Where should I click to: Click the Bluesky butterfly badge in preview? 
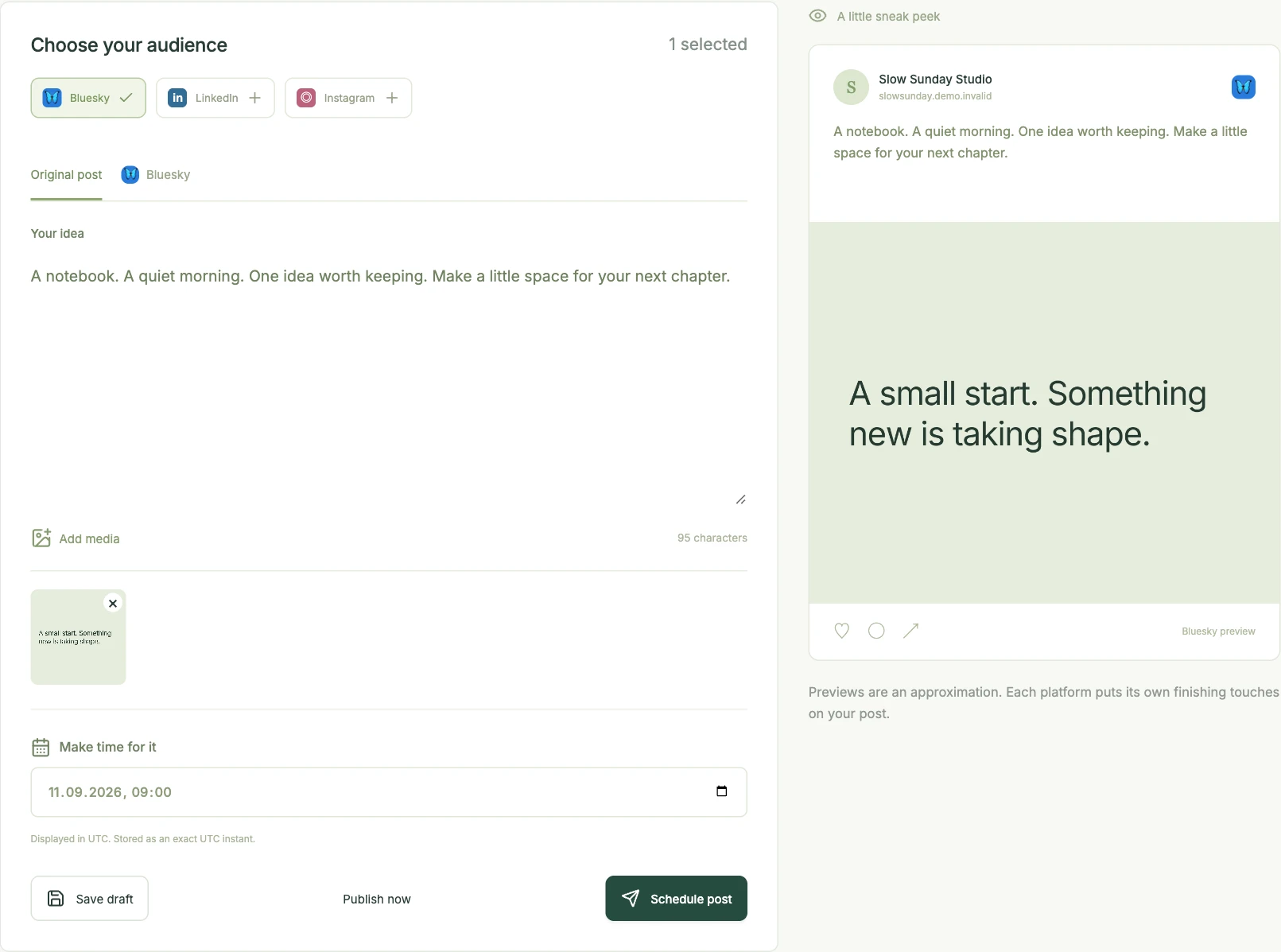click(1244, 87)
